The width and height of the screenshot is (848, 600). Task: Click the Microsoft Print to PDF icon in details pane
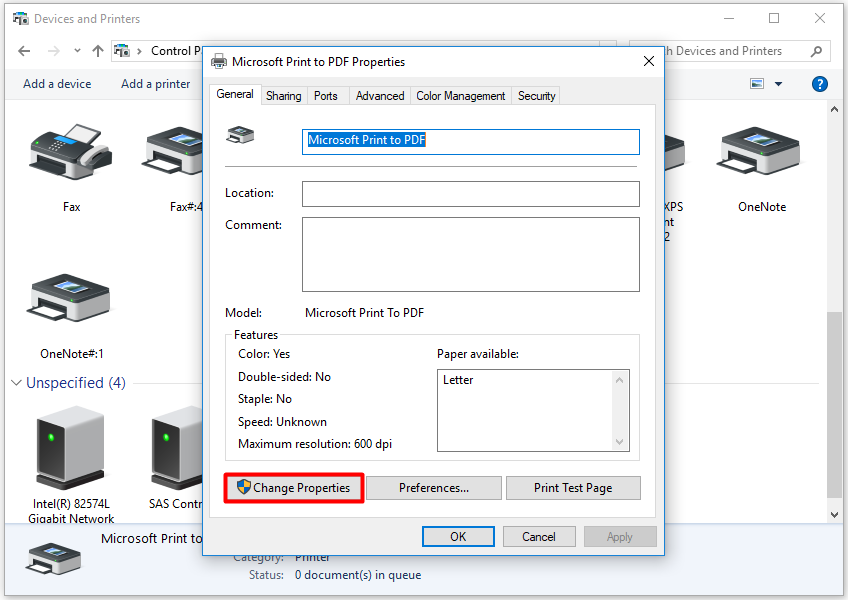coord(53,559)
